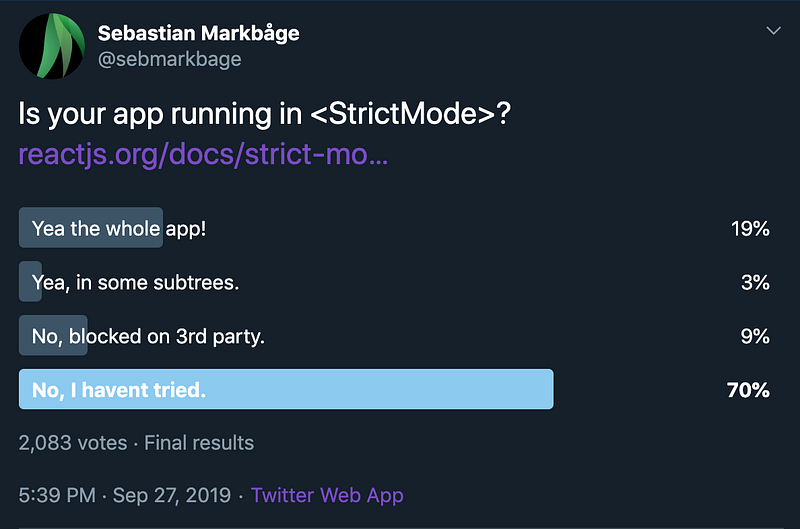
Task: Expand the tweet options chevron
Action: coord(773,31)
